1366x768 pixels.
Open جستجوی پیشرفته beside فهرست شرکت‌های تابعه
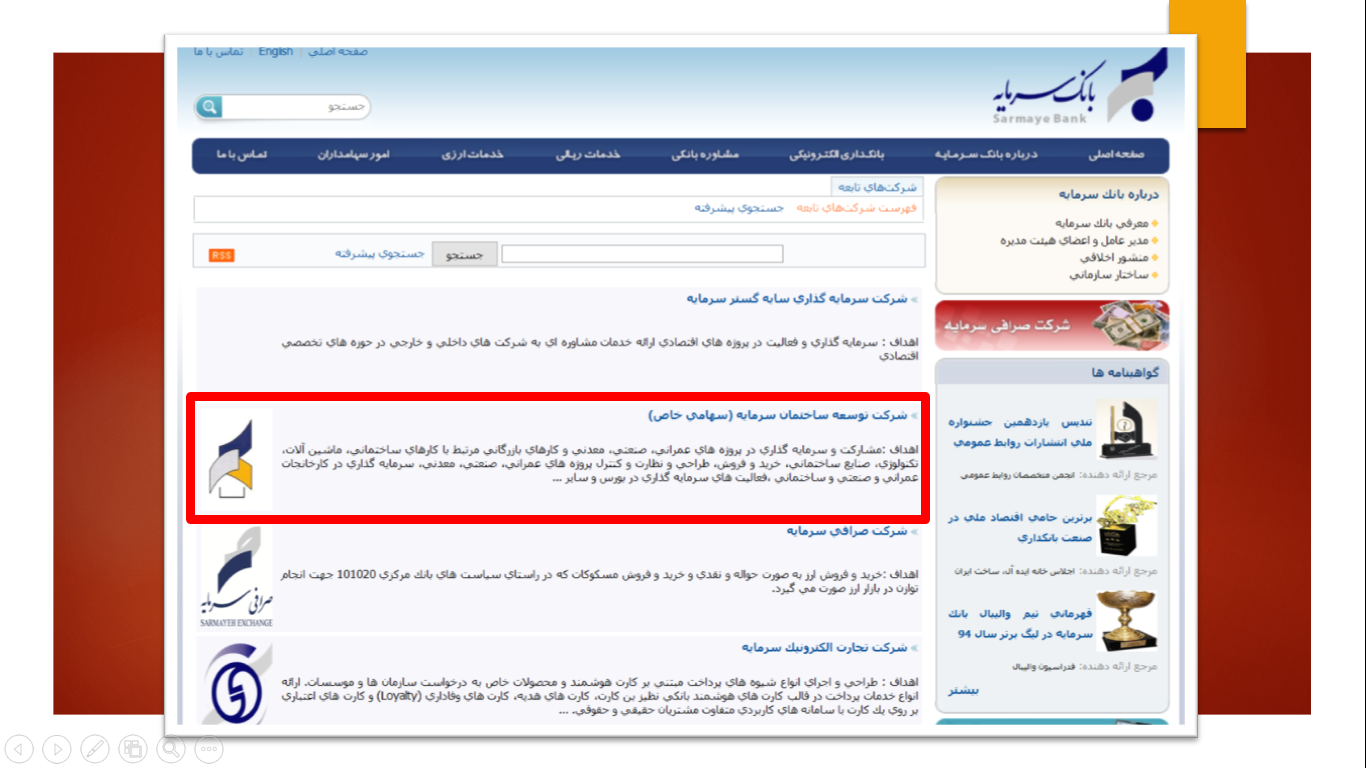[739, 208]
